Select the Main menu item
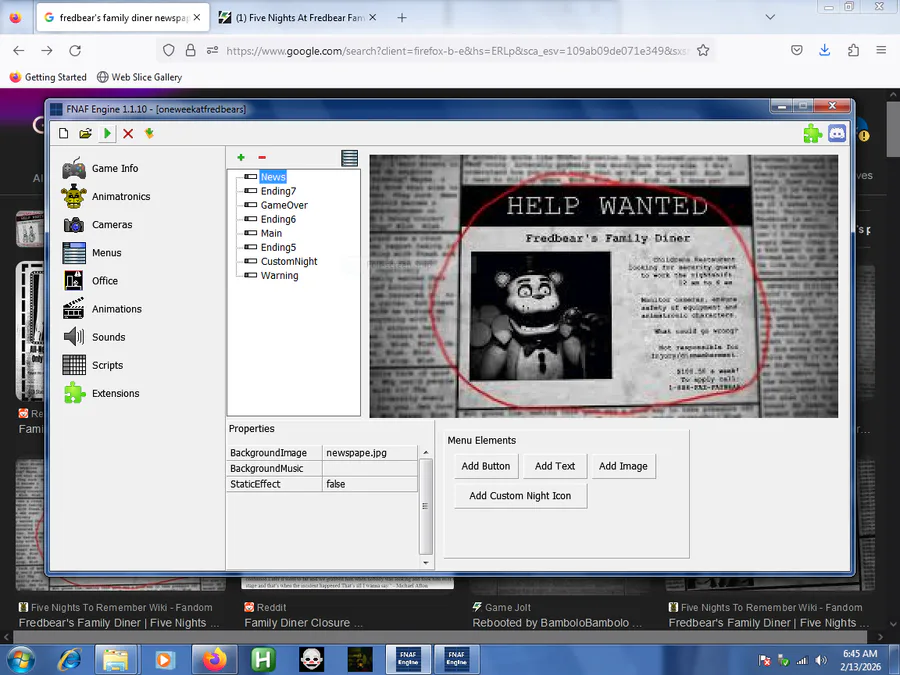 (x=271, y=233)
